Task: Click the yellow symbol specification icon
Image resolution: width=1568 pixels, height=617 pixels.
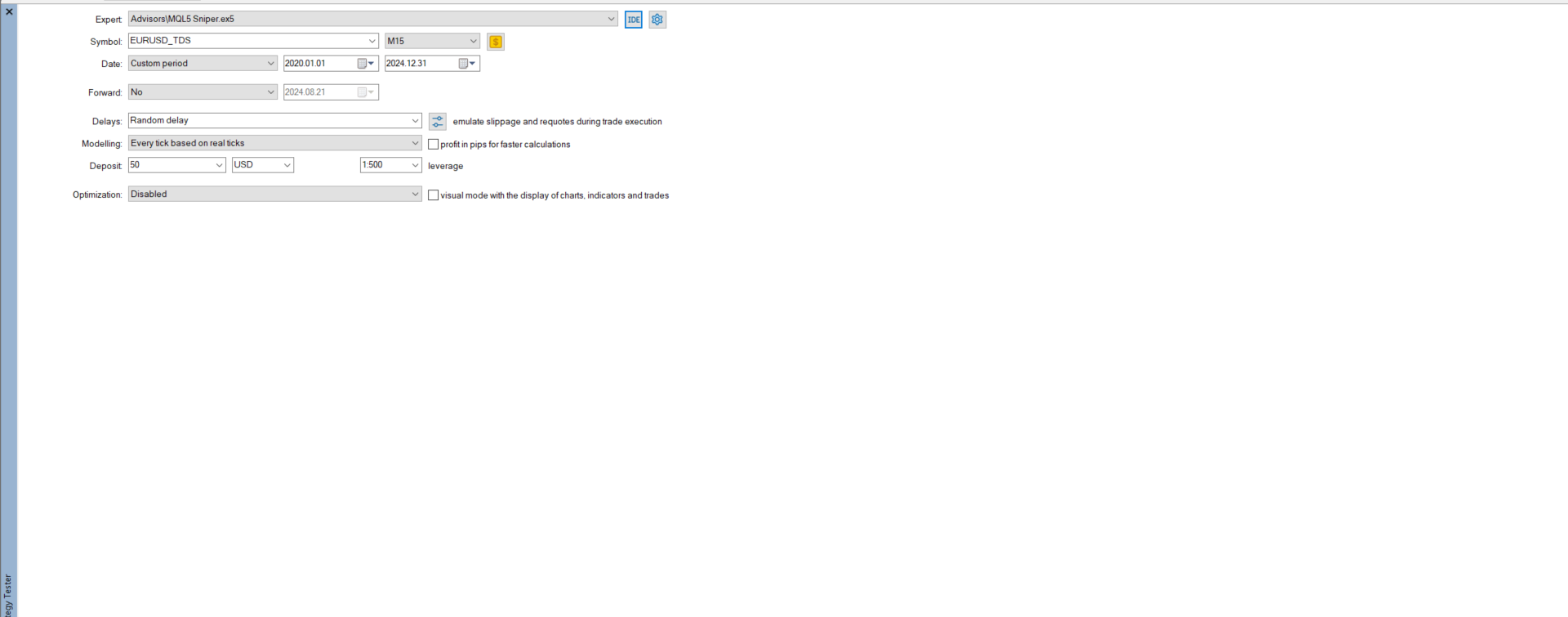Action: 496,42
